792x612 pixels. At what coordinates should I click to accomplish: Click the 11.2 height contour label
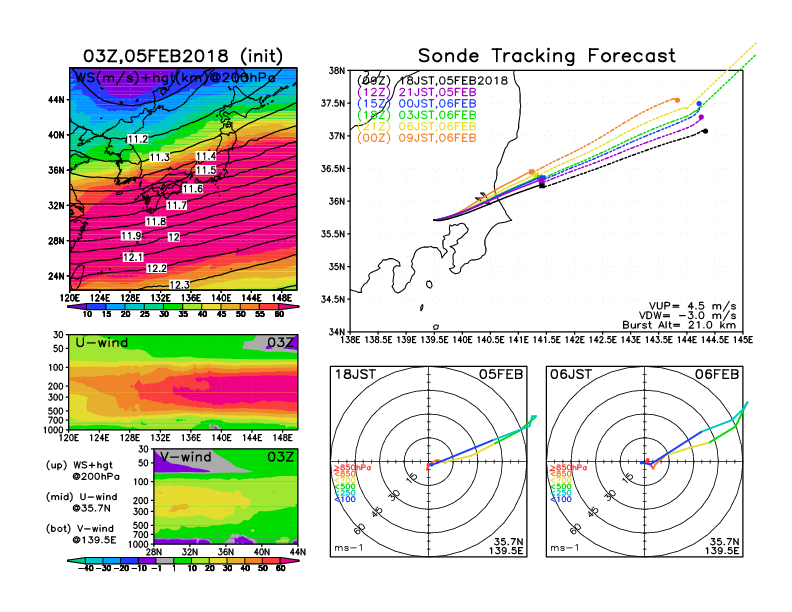coord(137,139)
